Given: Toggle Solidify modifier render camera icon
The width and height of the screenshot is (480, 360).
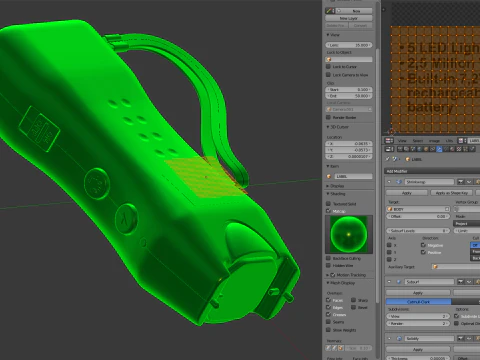Looking at the screenshot, I should (460, 339).
